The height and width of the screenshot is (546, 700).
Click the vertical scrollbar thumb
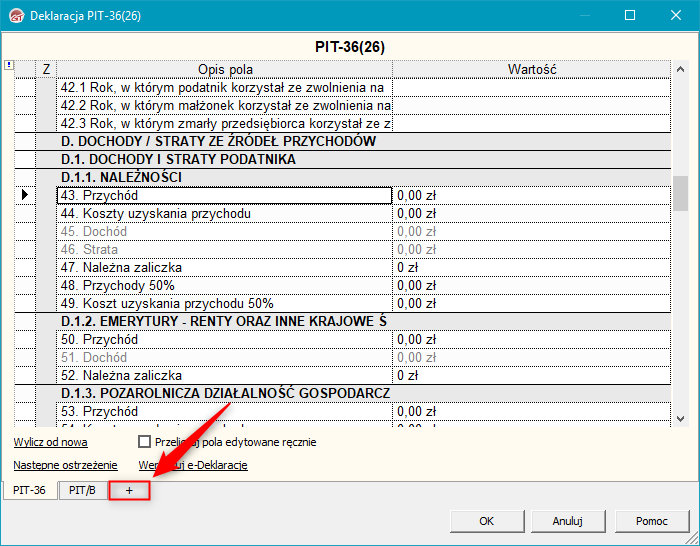[x=680, y=193]
